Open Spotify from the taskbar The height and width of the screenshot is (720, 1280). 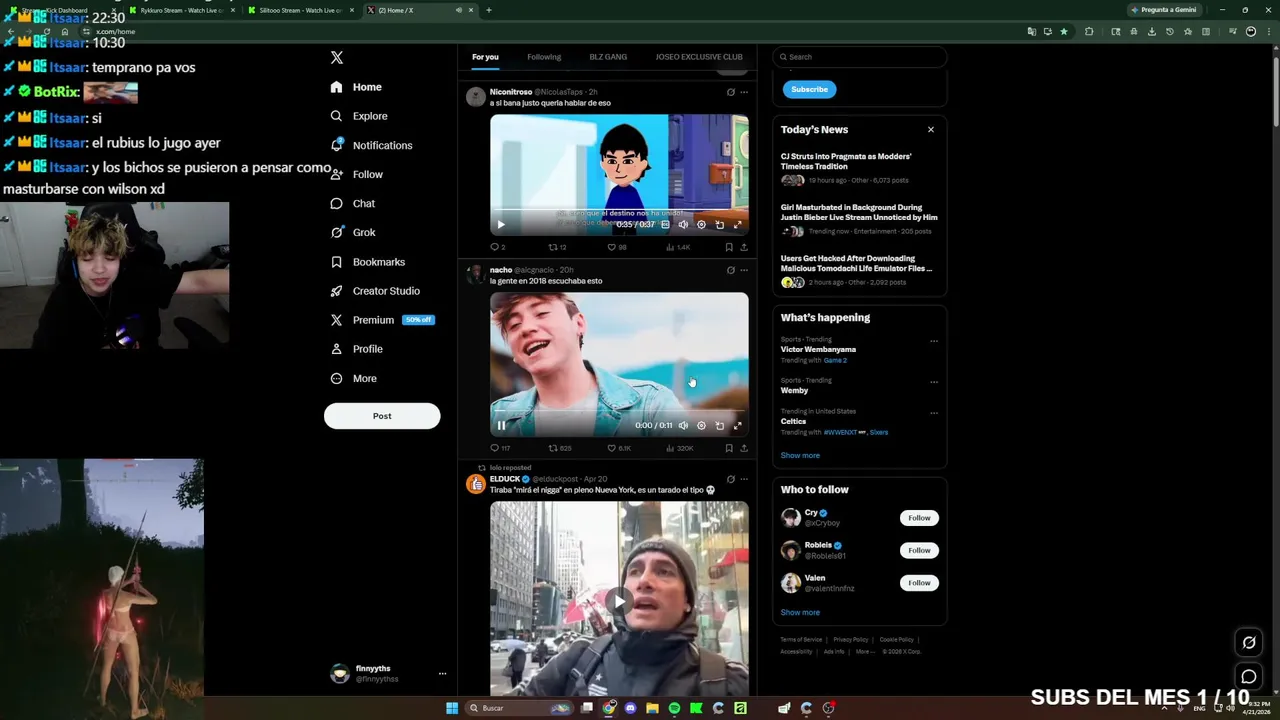tap(674, 708)
